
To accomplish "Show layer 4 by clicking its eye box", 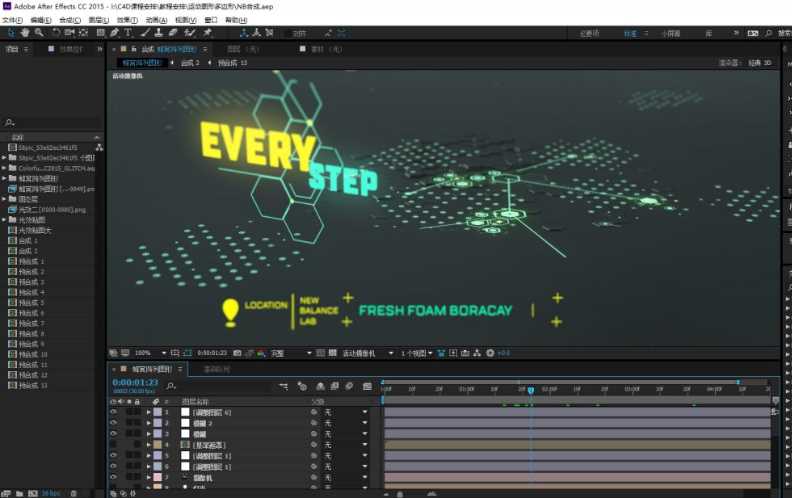I will (x=113, y=444).
